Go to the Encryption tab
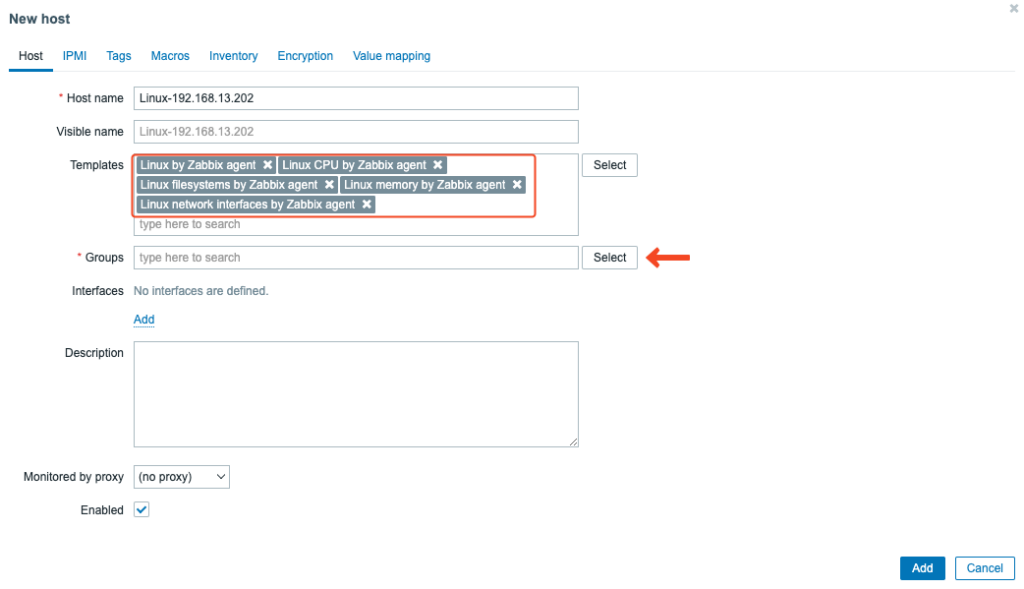Screen dimensions: 1024x589 tap(305, 56)
